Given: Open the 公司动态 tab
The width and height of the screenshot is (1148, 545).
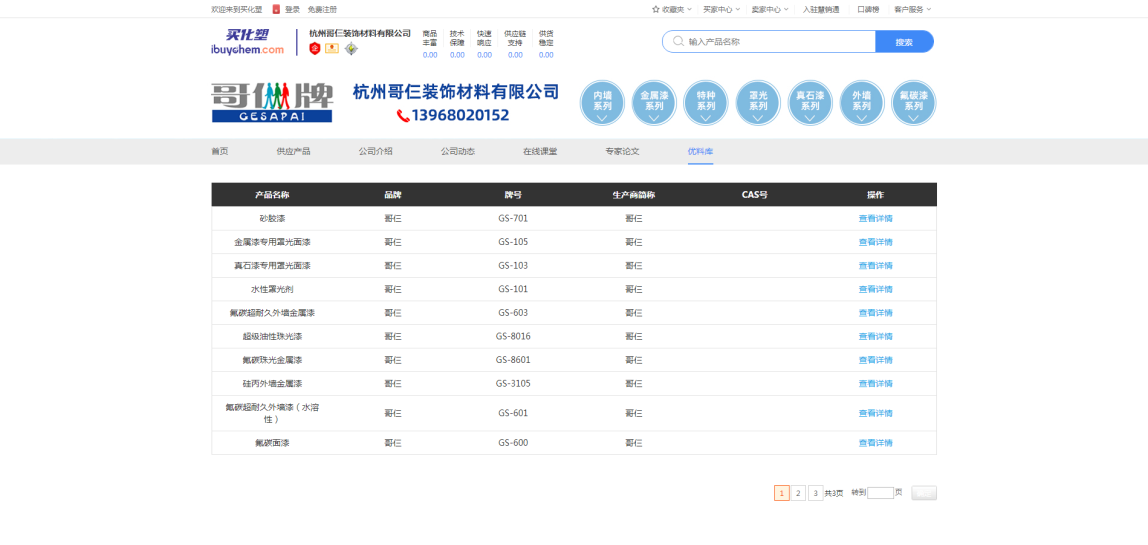Looking at the screenshot, I should point(458,152).
